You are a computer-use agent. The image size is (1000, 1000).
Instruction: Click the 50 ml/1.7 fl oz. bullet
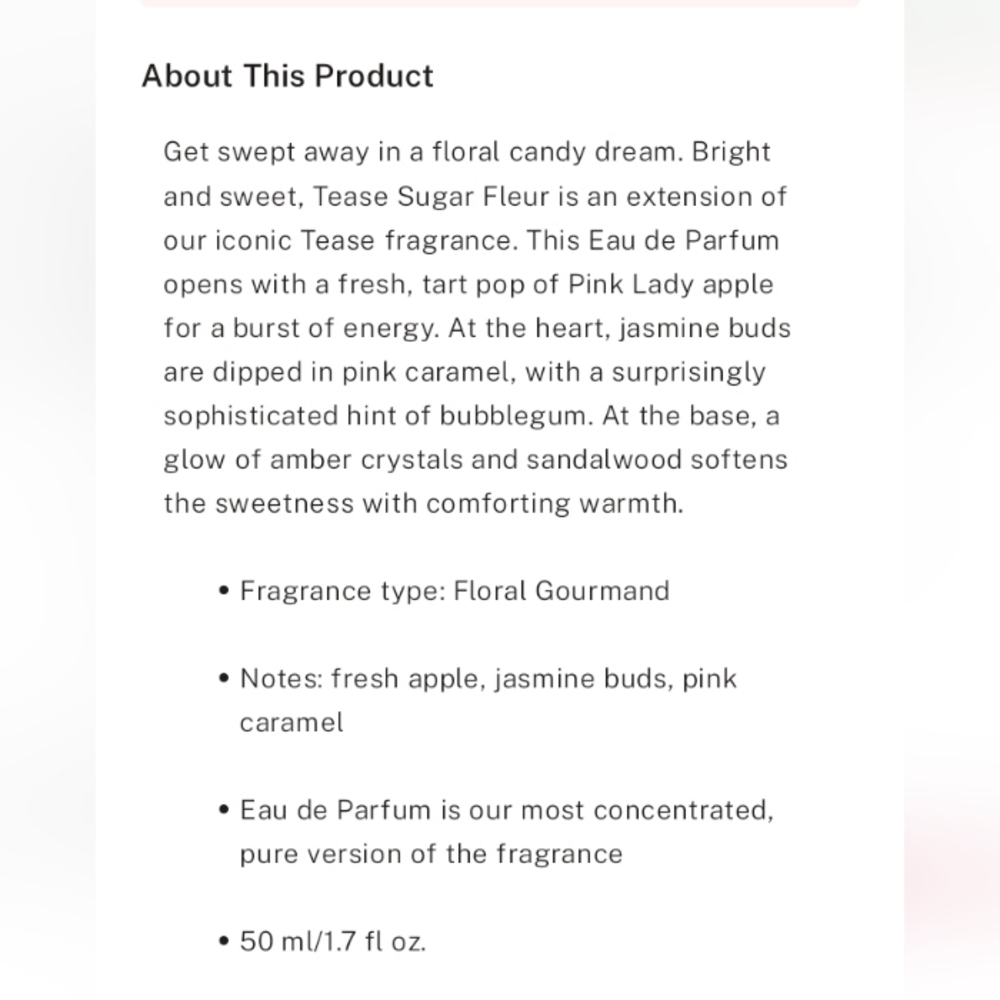[x=333, y=941]
